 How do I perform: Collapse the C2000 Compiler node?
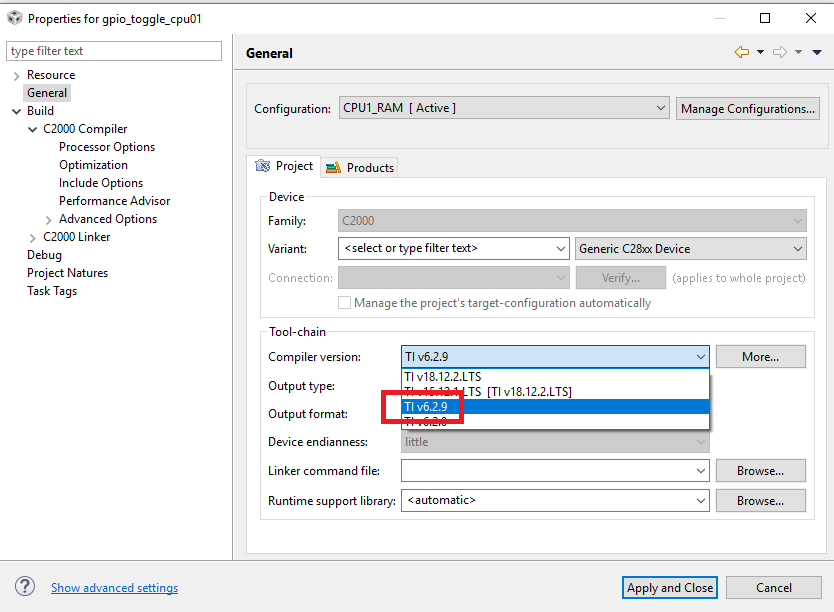tap(32, 129)
